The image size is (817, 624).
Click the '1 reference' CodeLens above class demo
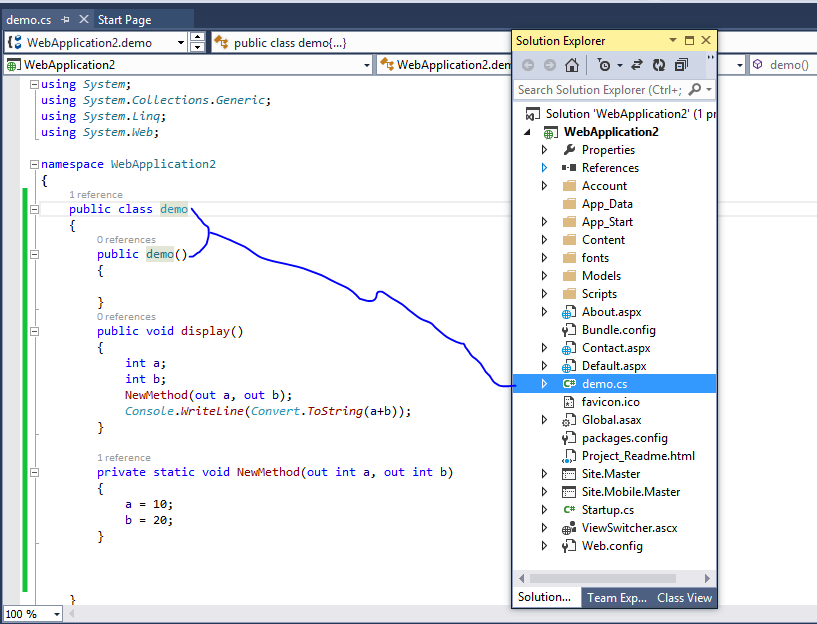click(96, 195)
